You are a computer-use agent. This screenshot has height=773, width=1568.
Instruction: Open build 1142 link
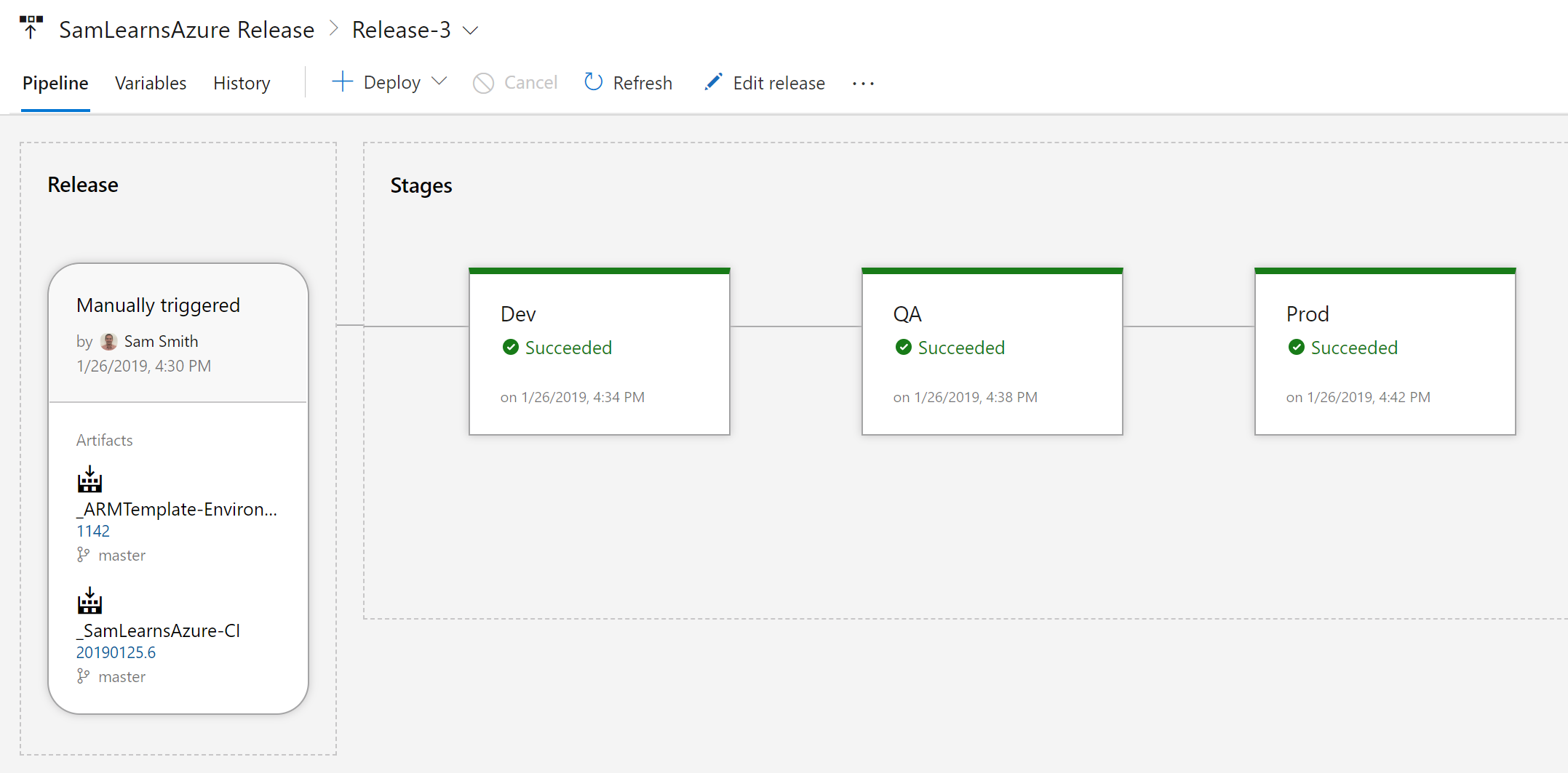point(93,532)
